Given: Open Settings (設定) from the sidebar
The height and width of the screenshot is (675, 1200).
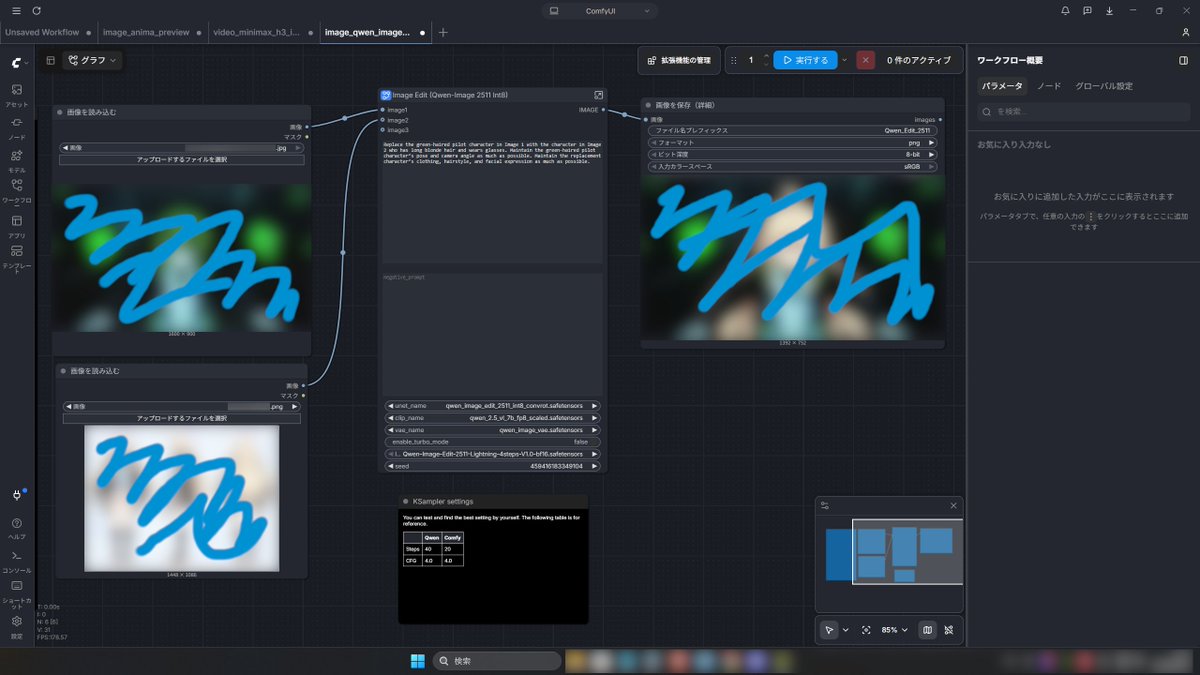Looking at the screenshot, I should tap(17, 626).
